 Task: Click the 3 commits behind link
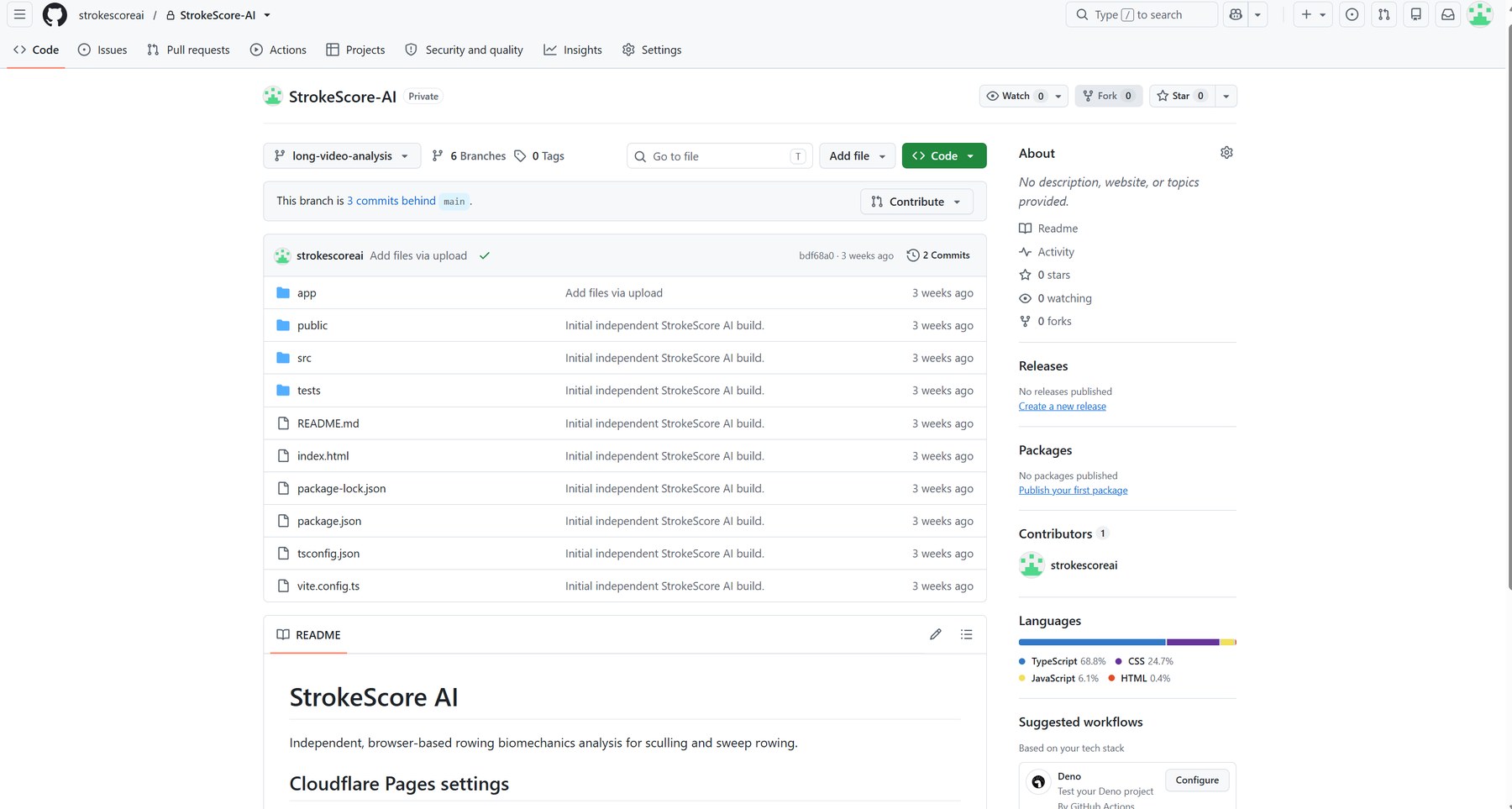(x=391, y=201)
